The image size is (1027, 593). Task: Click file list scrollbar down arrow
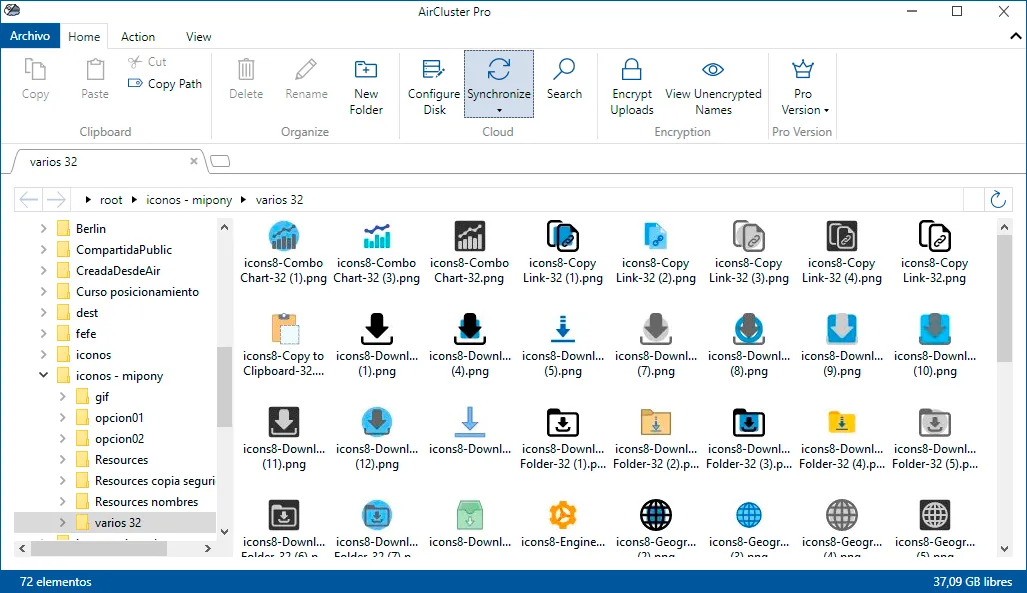(1005, 549)
